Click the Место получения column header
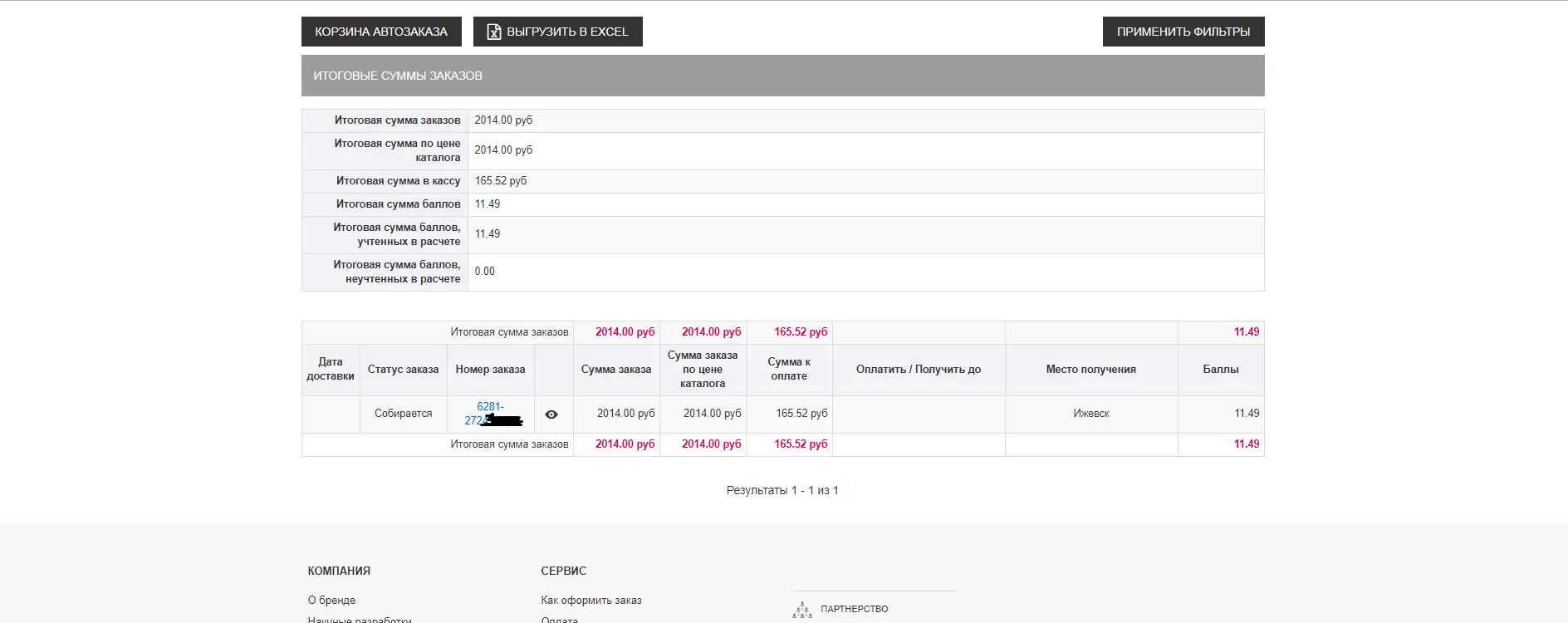 (1091, 369)
